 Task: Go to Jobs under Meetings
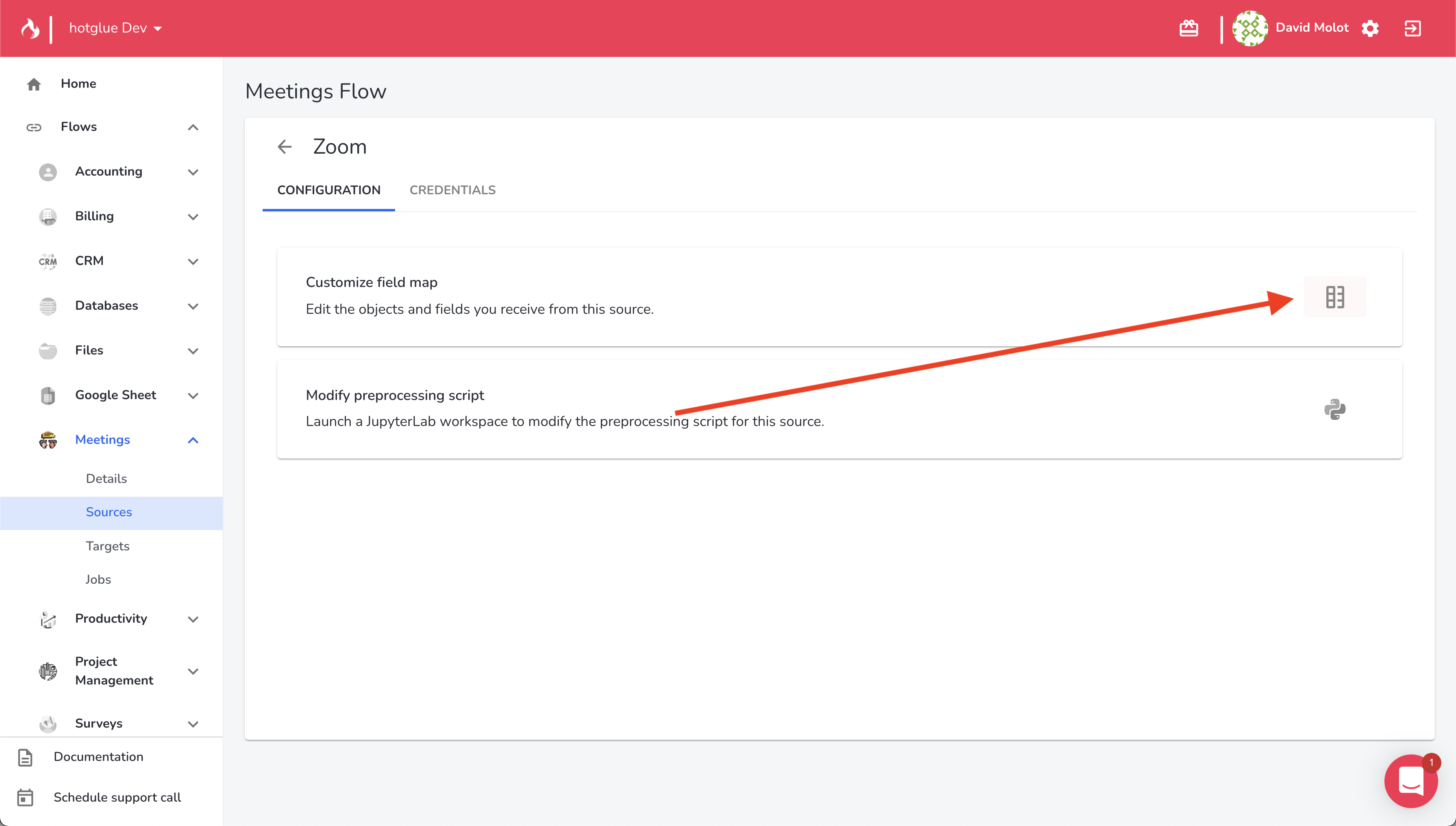point(98,579)
